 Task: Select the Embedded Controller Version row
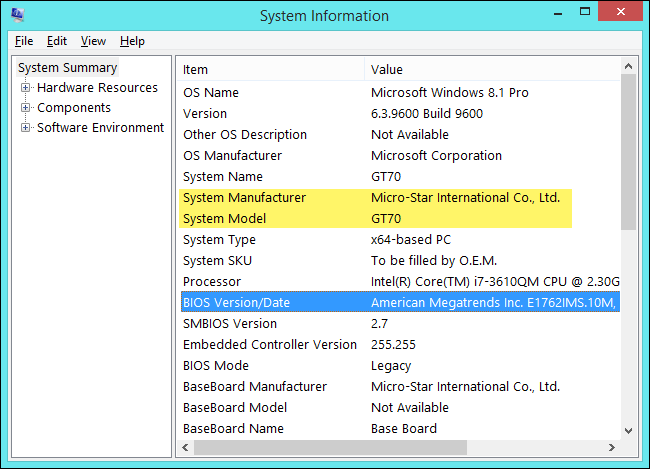[x=400, y=345]
